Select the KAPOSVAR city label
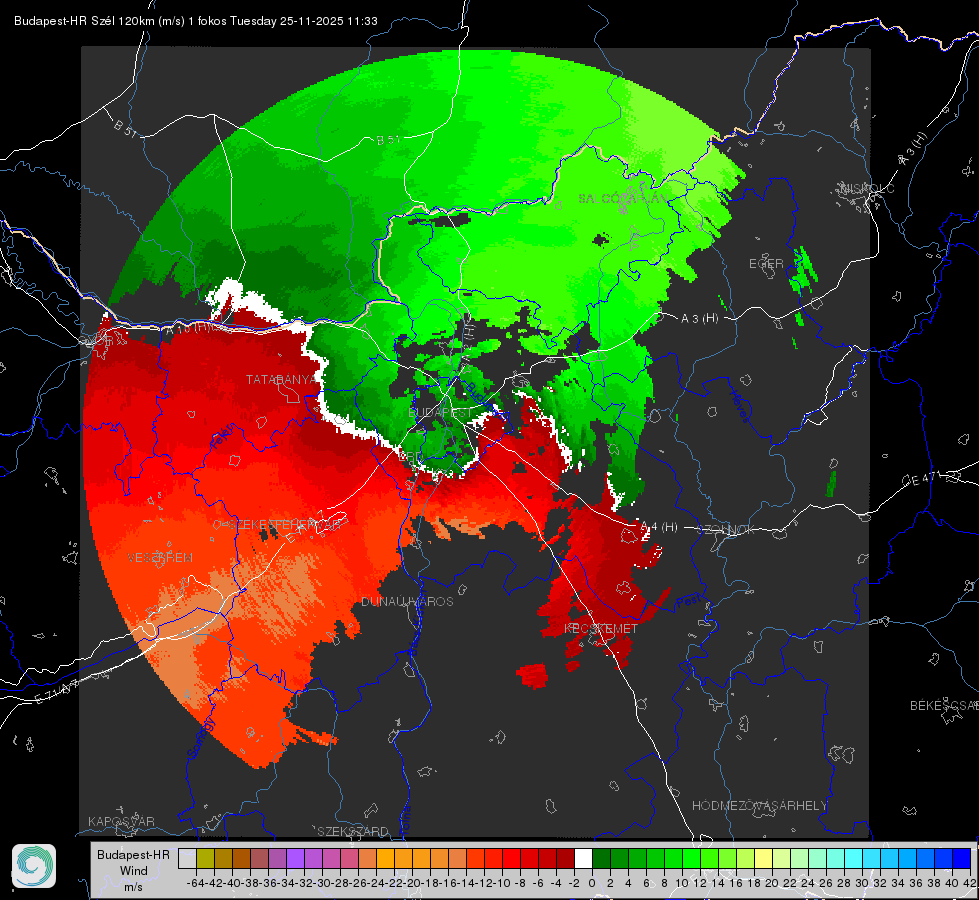The width and height of the screenshot is (979, 900). (x=121, y=821)
